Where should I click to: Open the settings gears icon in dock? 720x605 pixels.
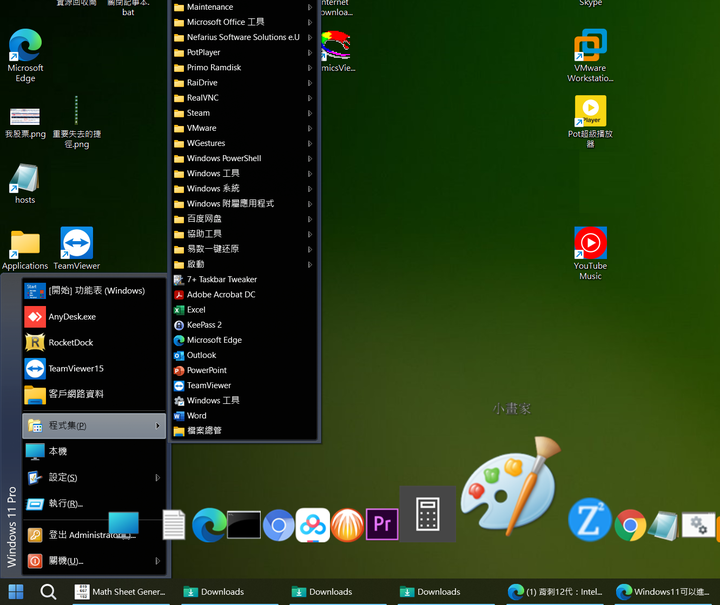pyautogui.click(x=698, y=525)
